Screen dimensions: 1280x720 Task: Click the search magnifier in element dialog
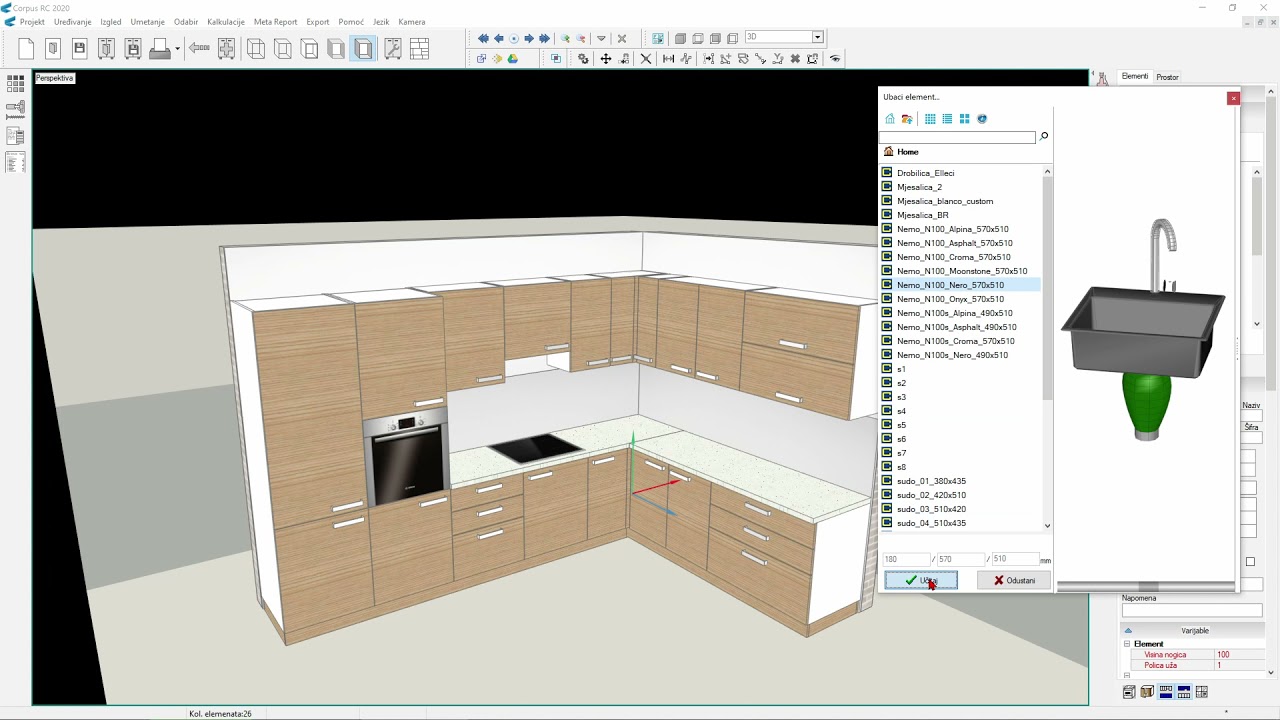pos(1044,136)
